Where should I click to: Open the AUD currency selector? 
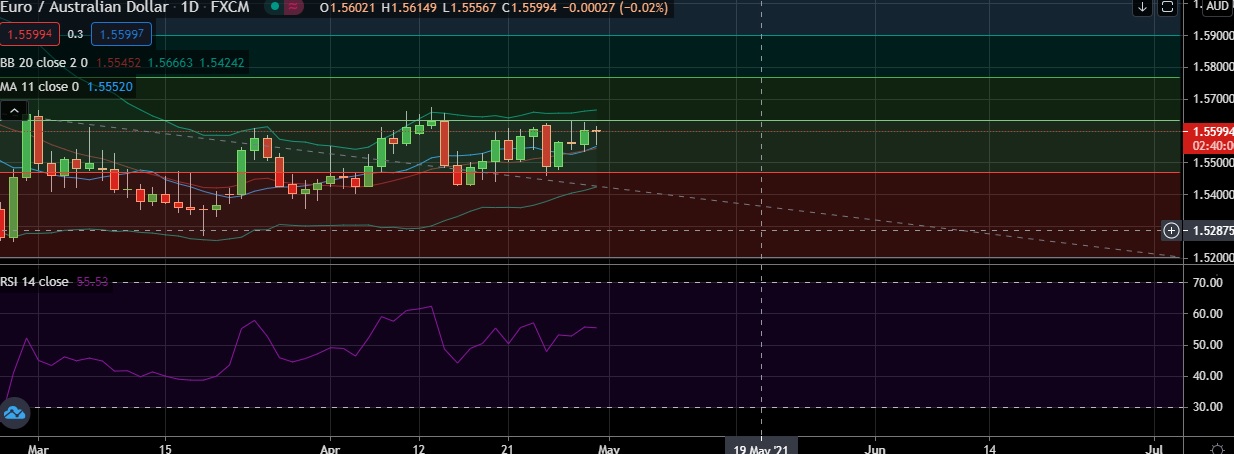pyautogui.click(x=1216, y=6)
